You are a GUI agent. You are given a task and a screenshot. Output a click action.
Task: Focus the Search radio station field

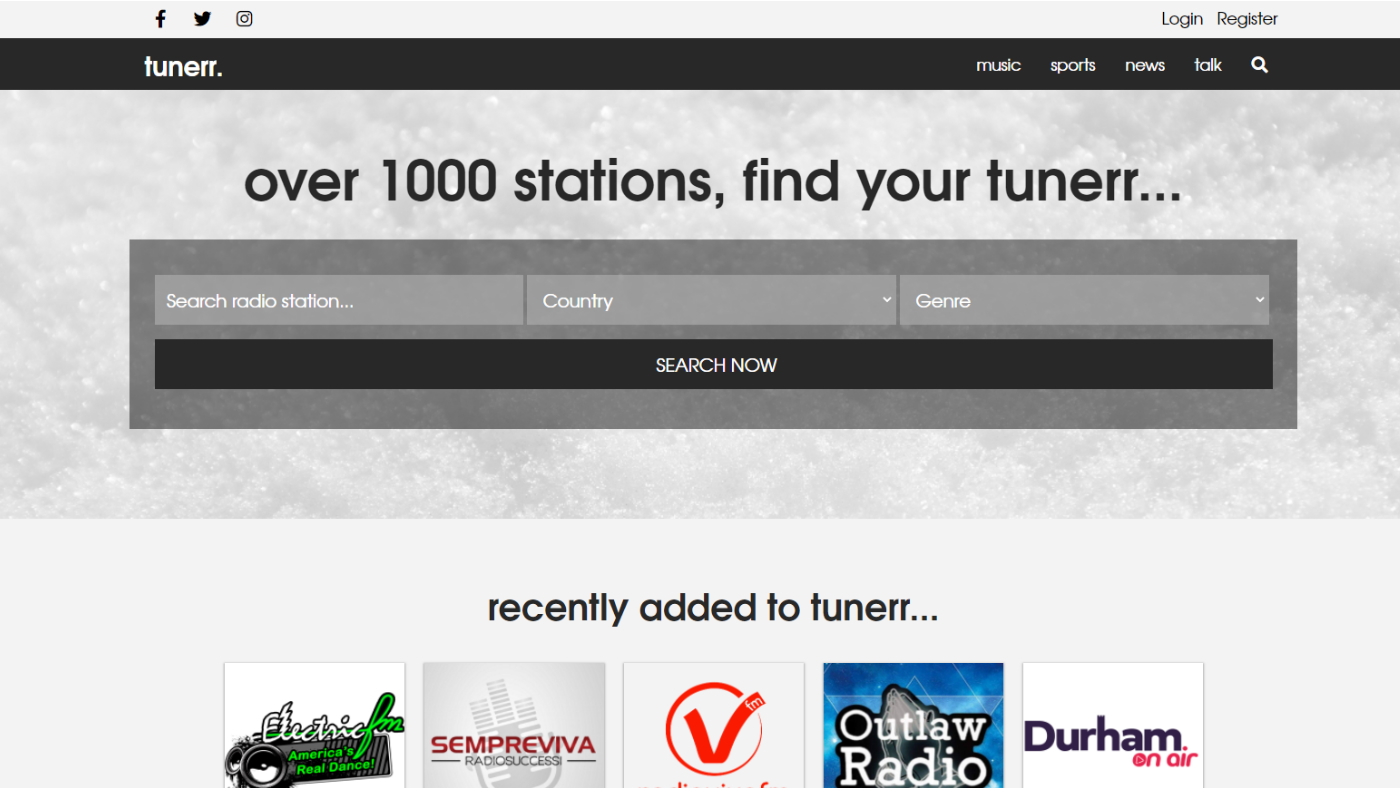point(339,300)
